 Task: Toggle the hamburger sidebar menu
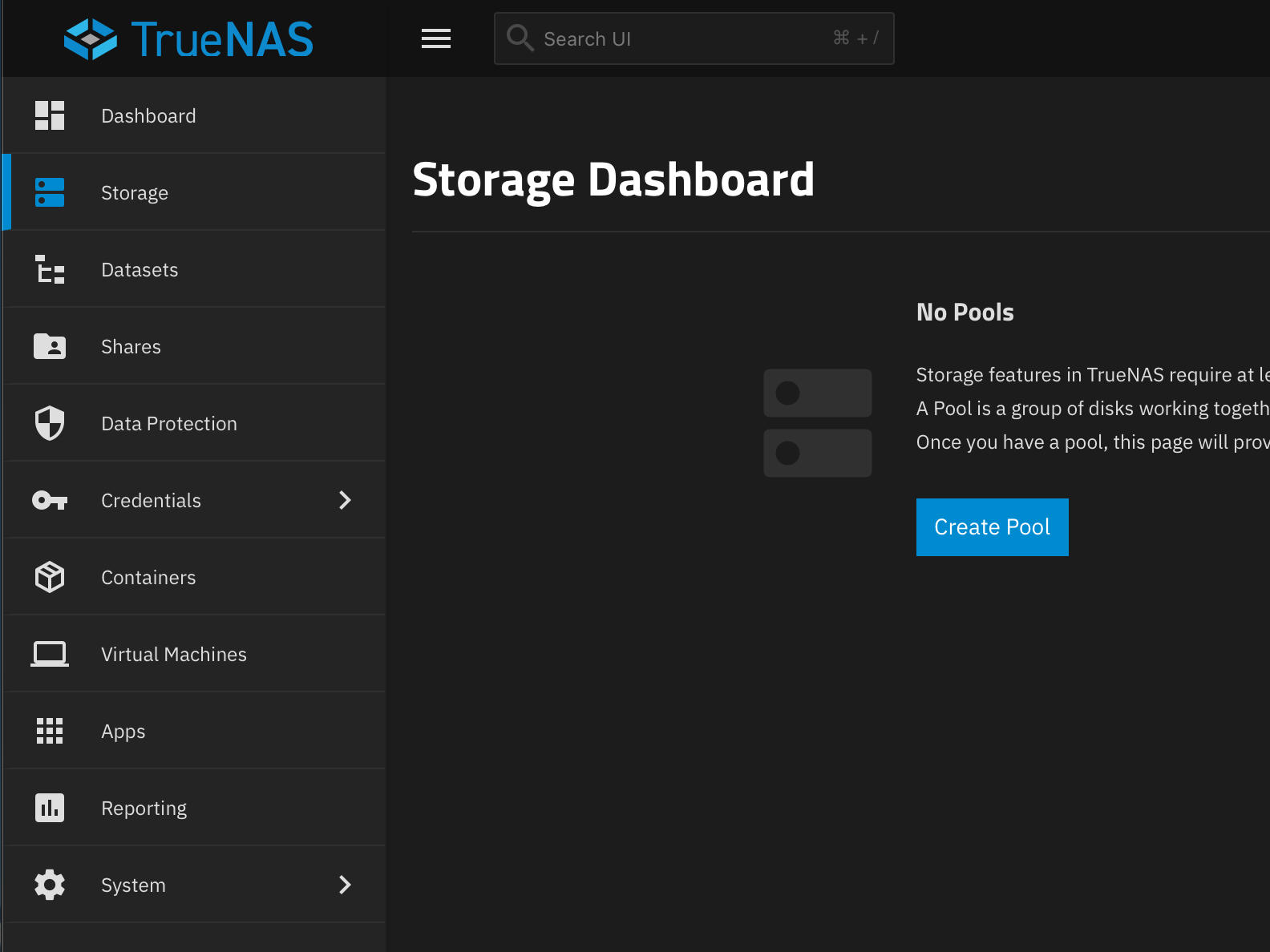click(x=436, y=38)
